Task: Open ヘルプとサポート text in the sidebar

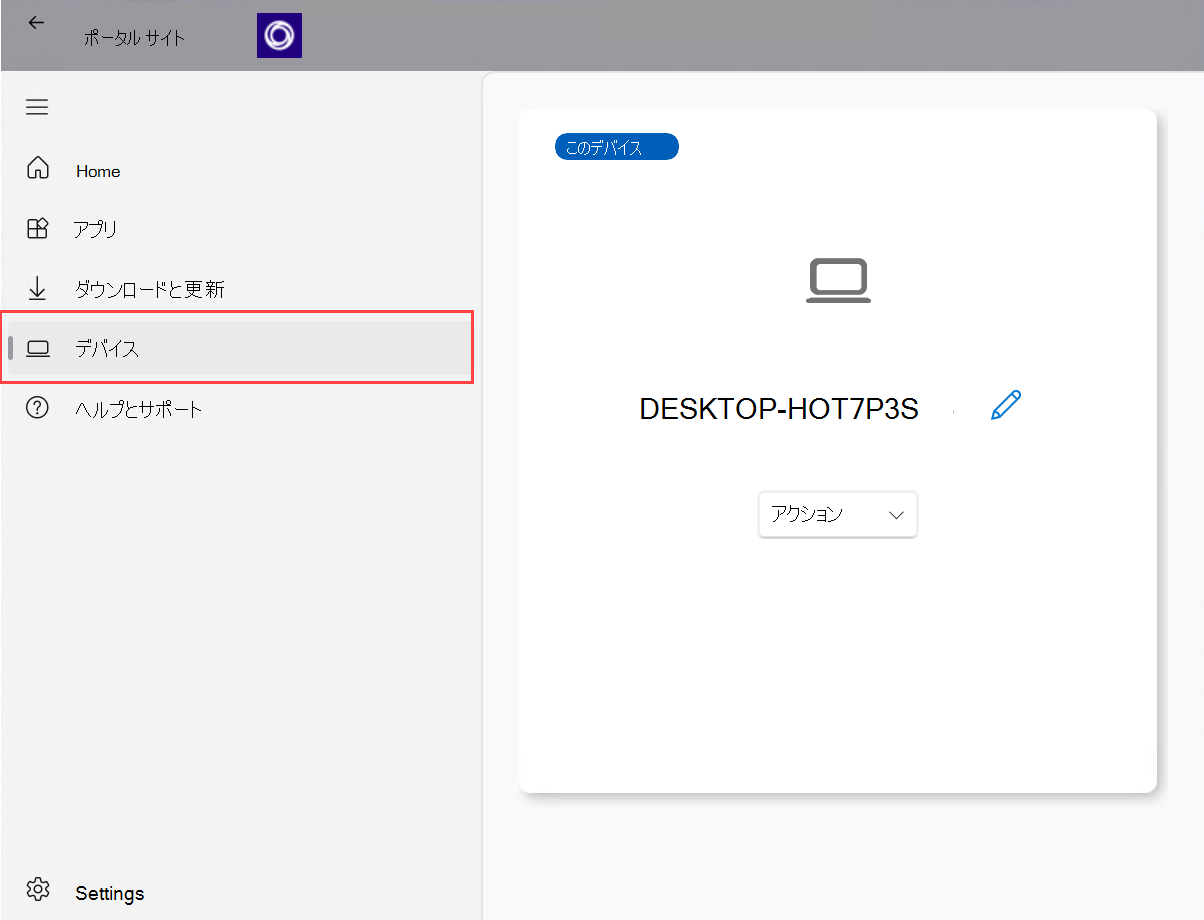Action: click(x=139, y=409)
